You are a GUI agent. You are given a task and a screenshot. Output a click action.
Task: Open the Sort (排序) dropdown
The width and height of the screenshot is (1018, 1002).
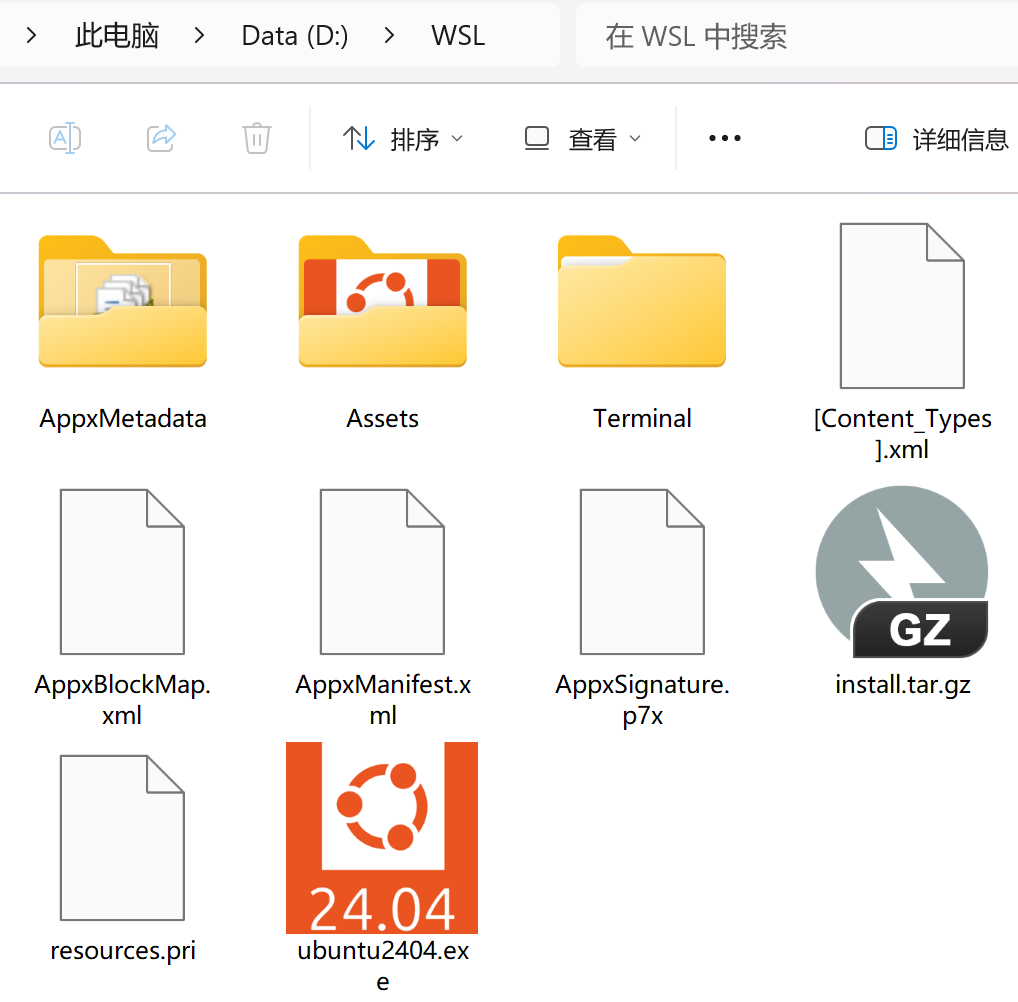tap(403, 139)
